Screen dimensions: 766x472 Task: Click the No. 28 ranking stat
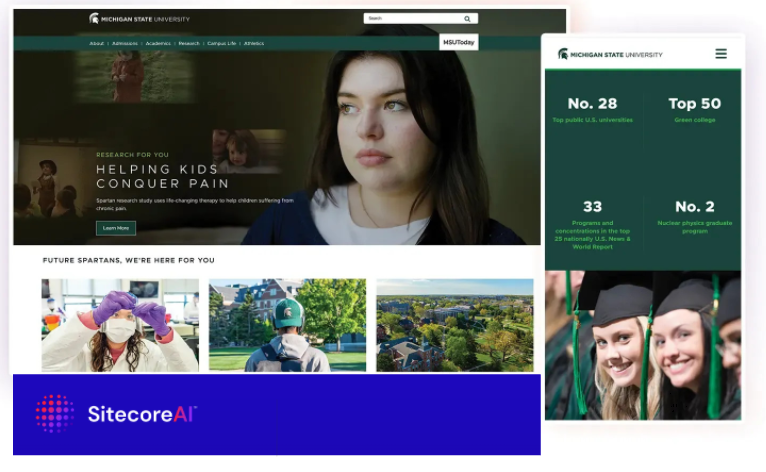coord(593,110)
